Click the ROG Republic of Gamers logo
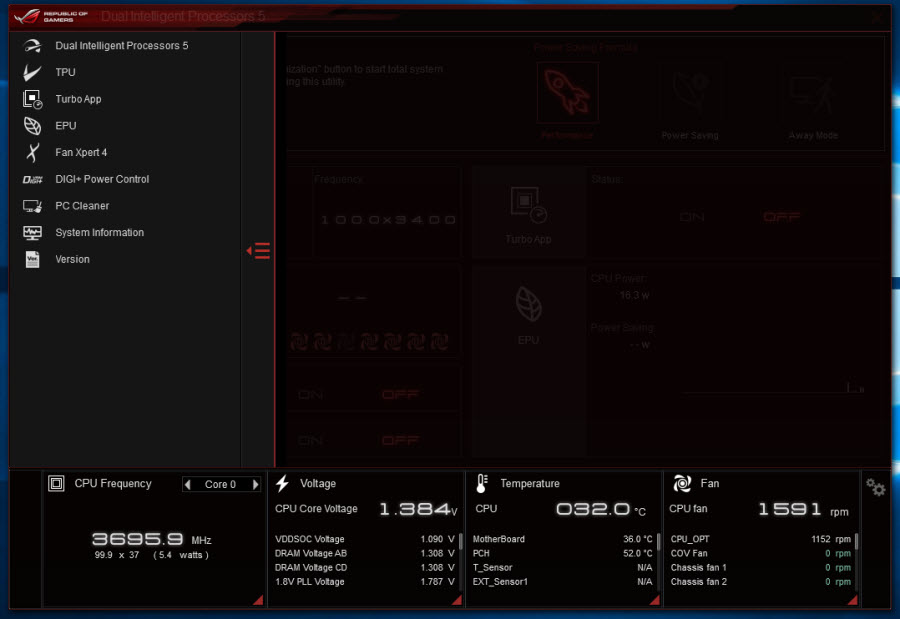The height and width of the screenshot is (619, 900). point(51,16)
